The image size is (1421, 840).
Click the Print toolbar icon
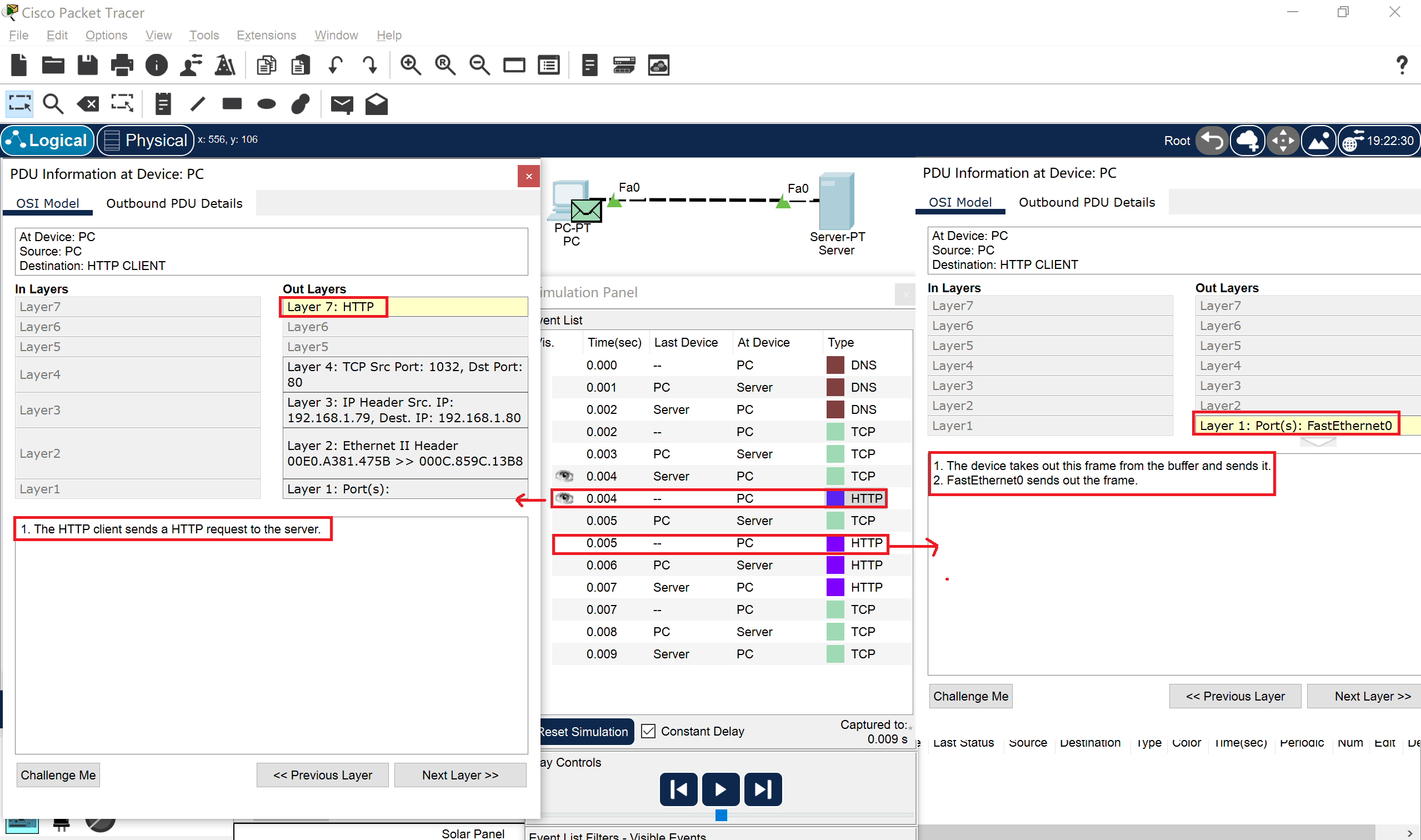[122, 66]
